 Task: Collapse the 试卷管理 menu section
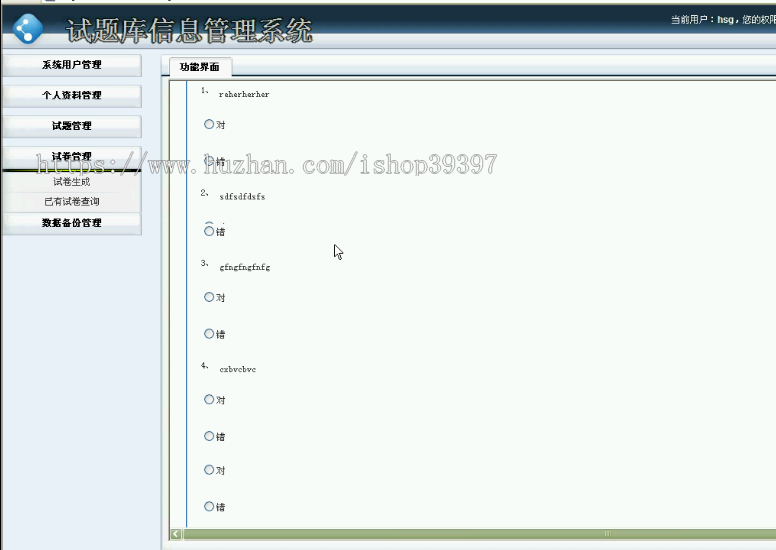click(72, 157)
